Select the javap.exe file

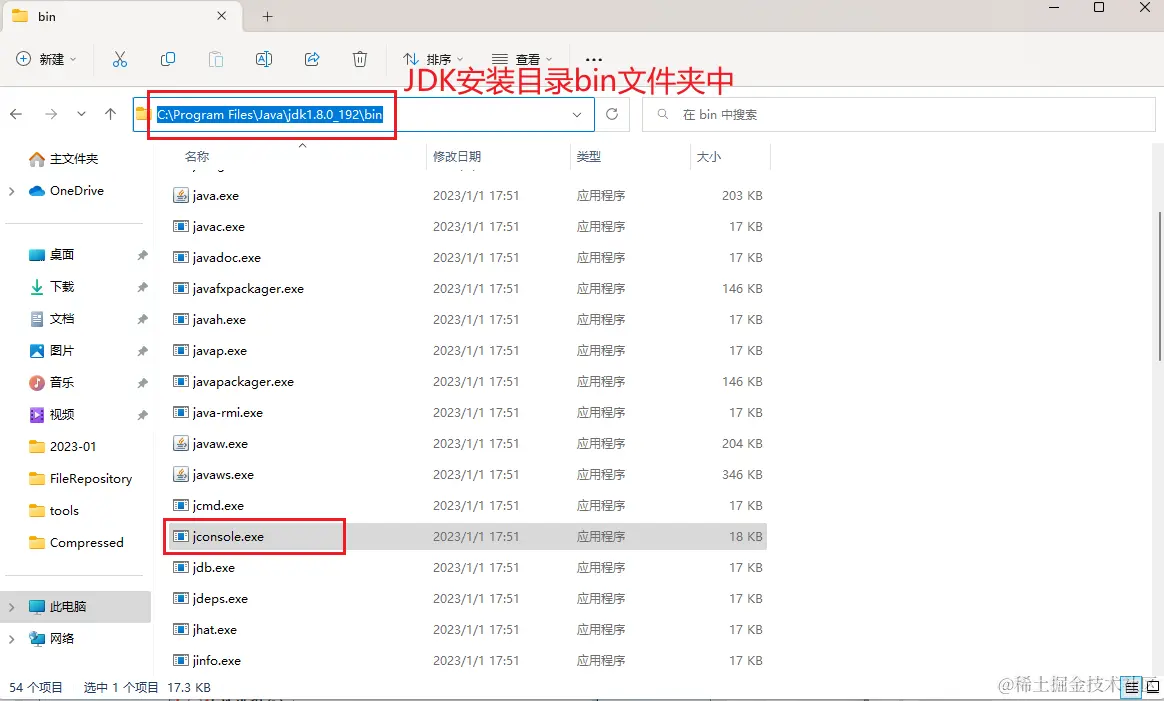(x=468, y=350)
